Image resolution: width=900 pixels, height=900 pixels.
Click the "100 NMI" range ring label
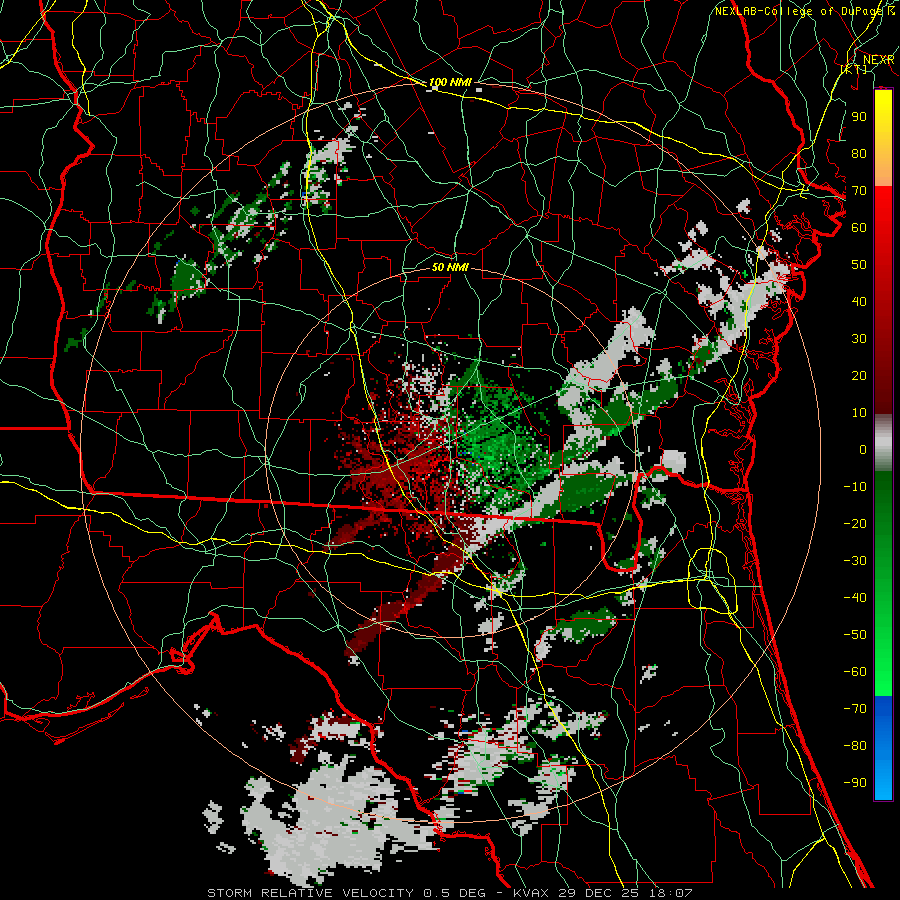[450, 82]
